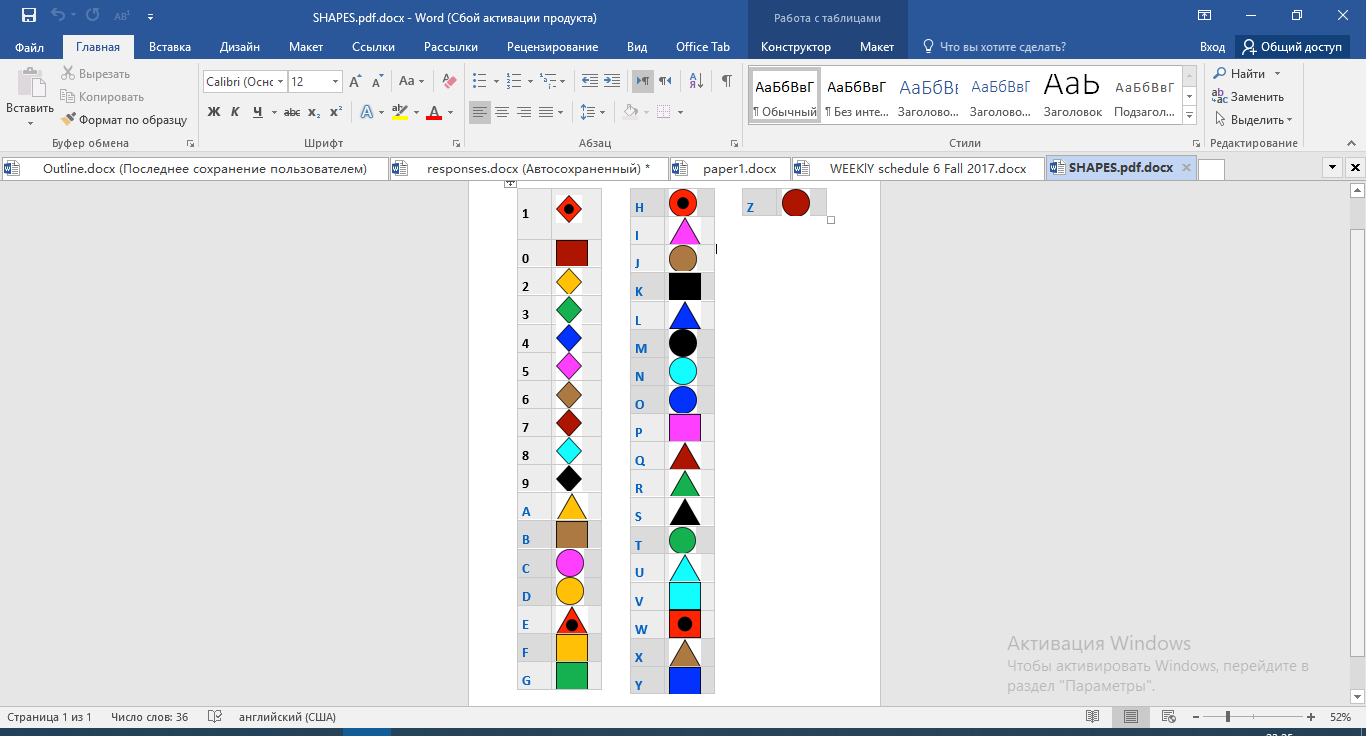Viewport: 1366px width, 736px height.
Task: Center the paragraph text
Action: pos(502,112)
